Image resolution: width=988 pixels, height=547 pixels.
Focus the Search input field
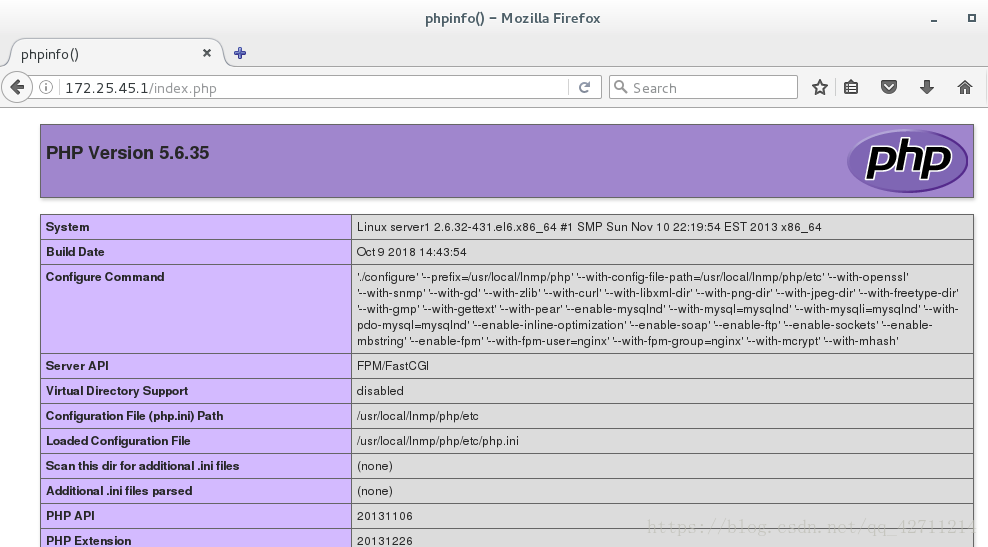click(x=703, y=87)
